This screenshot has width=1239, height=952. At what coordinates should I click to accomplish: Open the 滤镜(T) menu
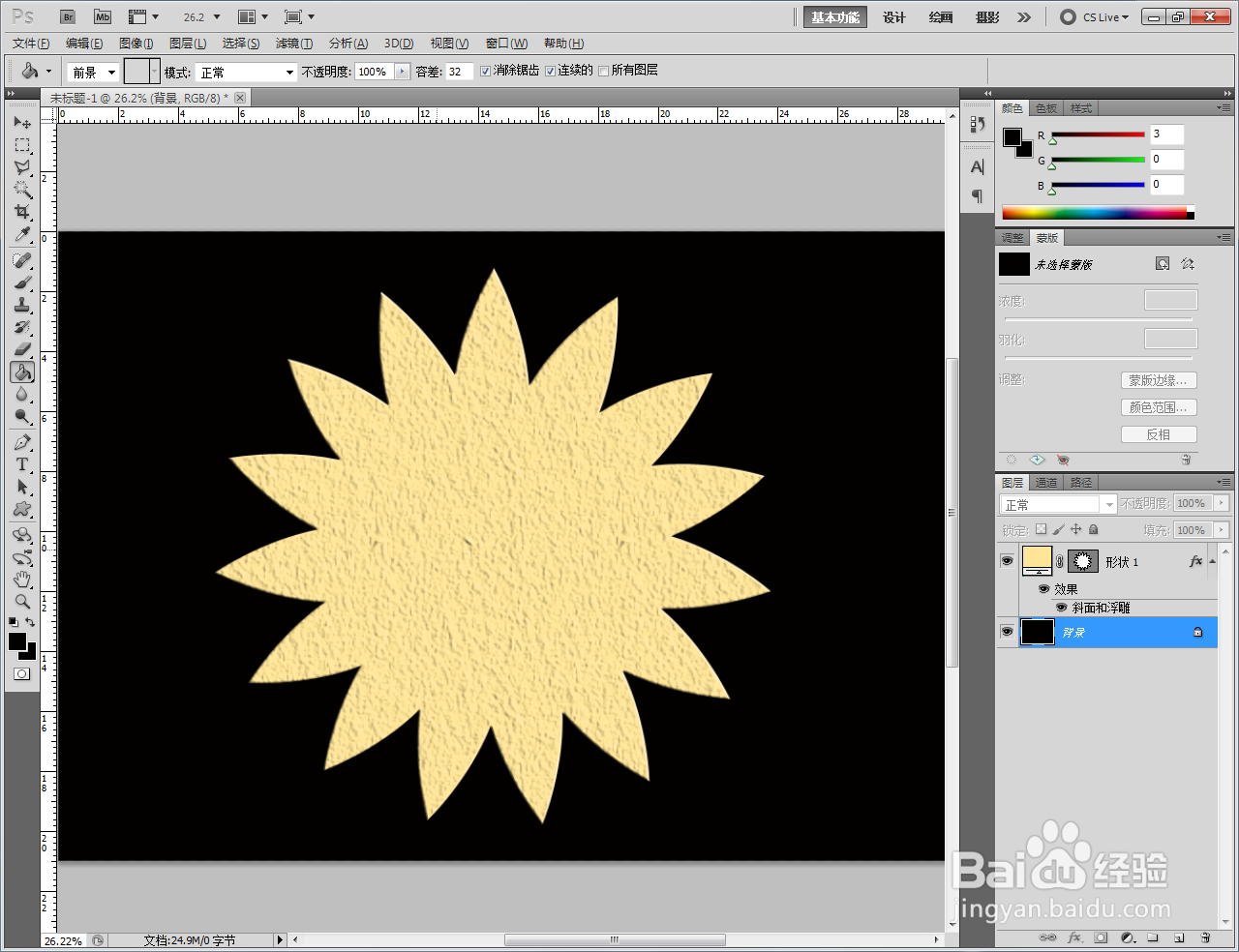294,44
